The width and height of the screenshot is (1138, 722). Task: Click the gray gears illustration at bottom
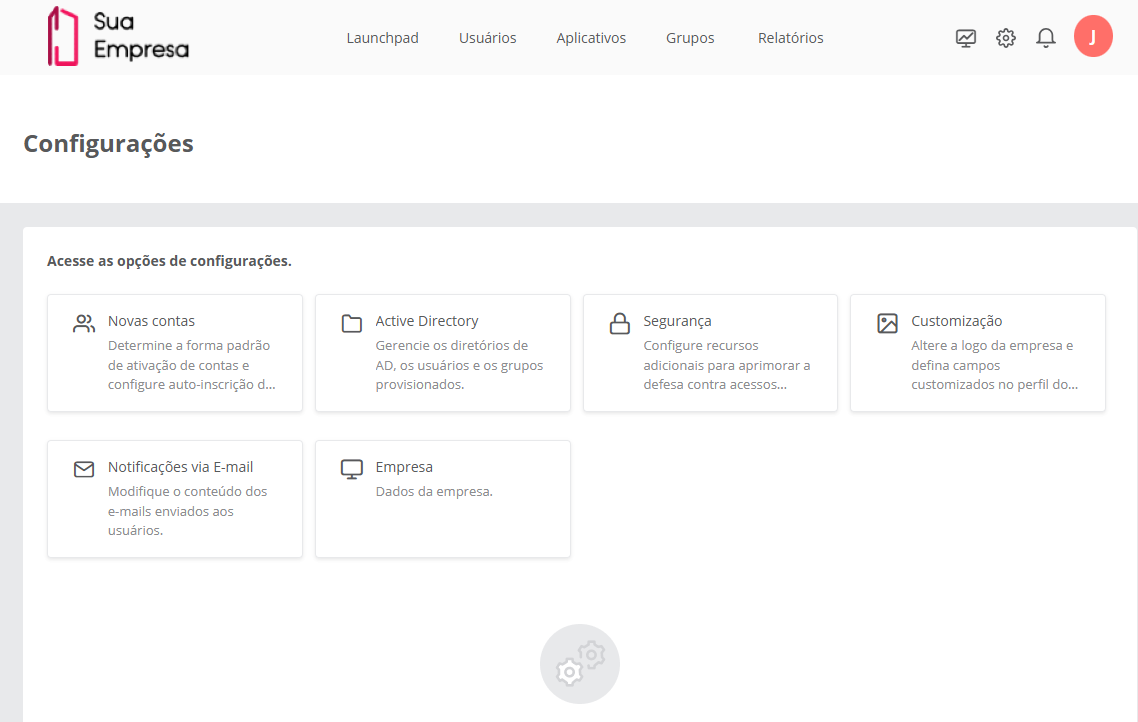coord(580,664)
